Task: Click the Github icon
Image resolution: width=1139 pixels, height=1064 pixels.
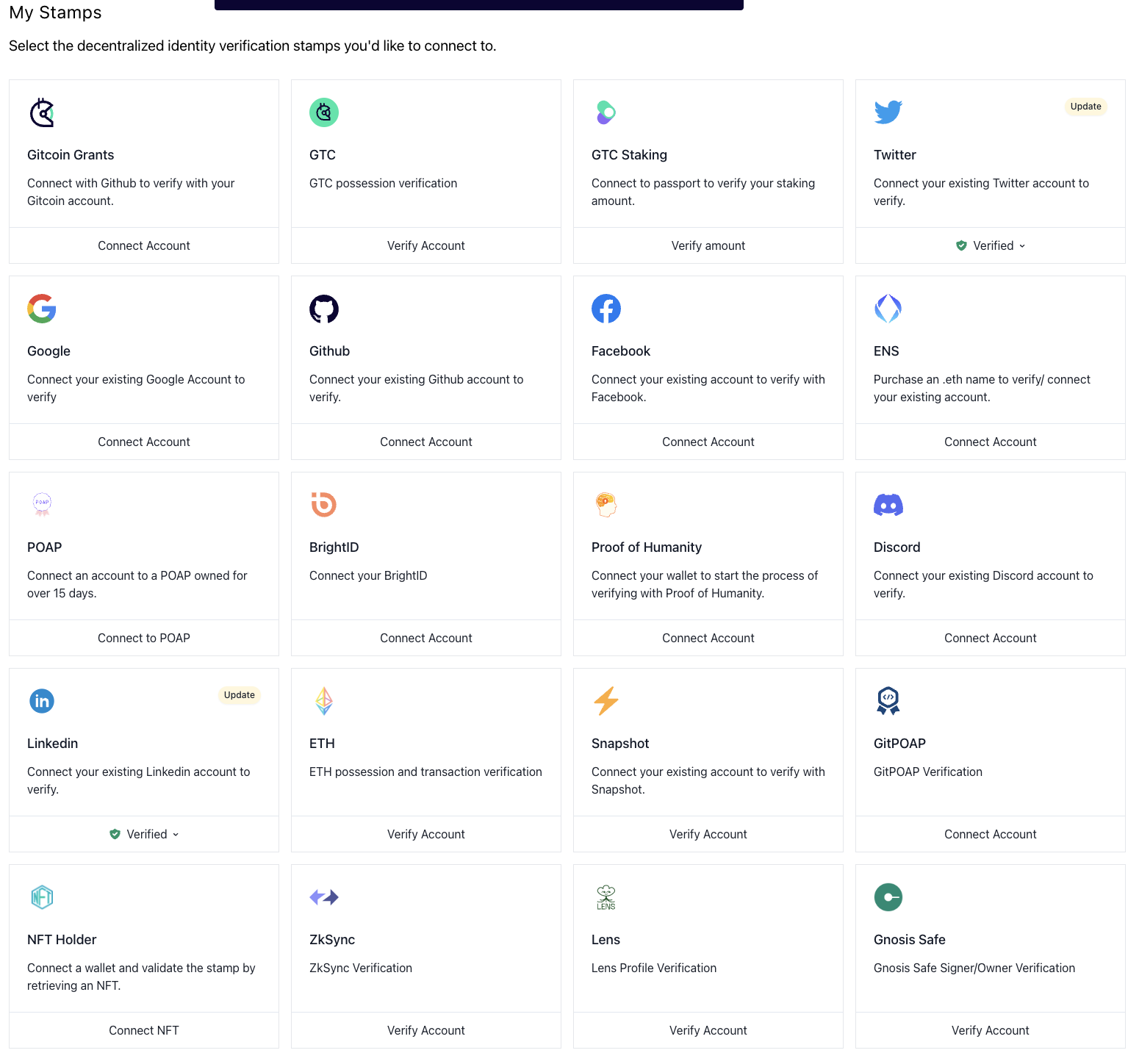Action: coord(324,309)
